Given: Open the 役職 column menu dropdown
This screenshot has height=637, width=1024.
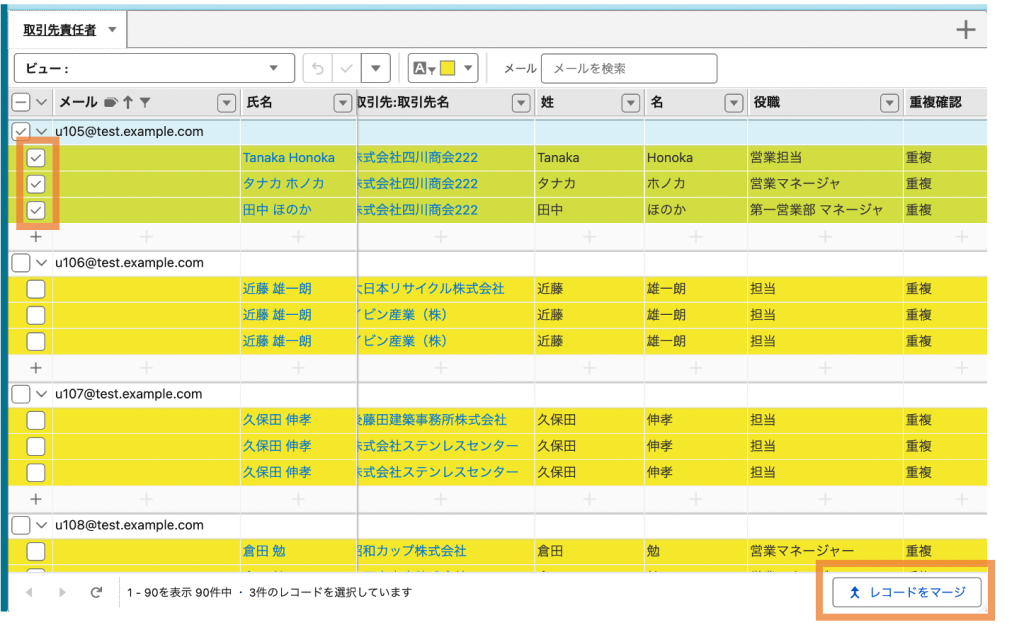Looking at the screenshot, I should point(889,102).
